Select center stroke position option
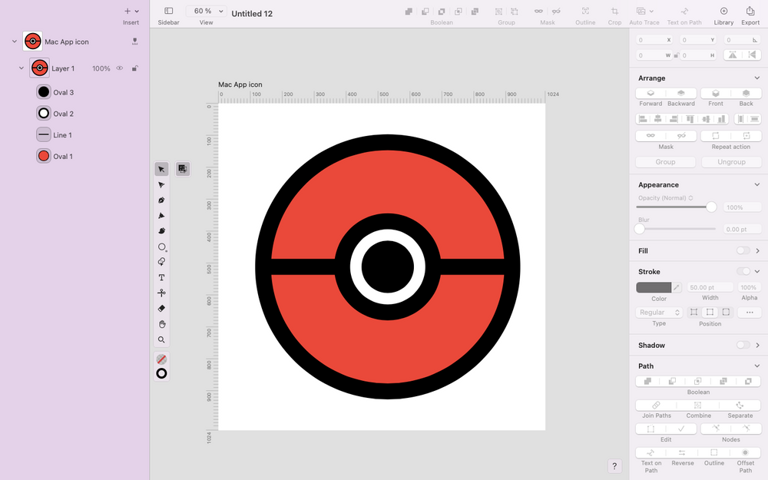 point(710,312)
